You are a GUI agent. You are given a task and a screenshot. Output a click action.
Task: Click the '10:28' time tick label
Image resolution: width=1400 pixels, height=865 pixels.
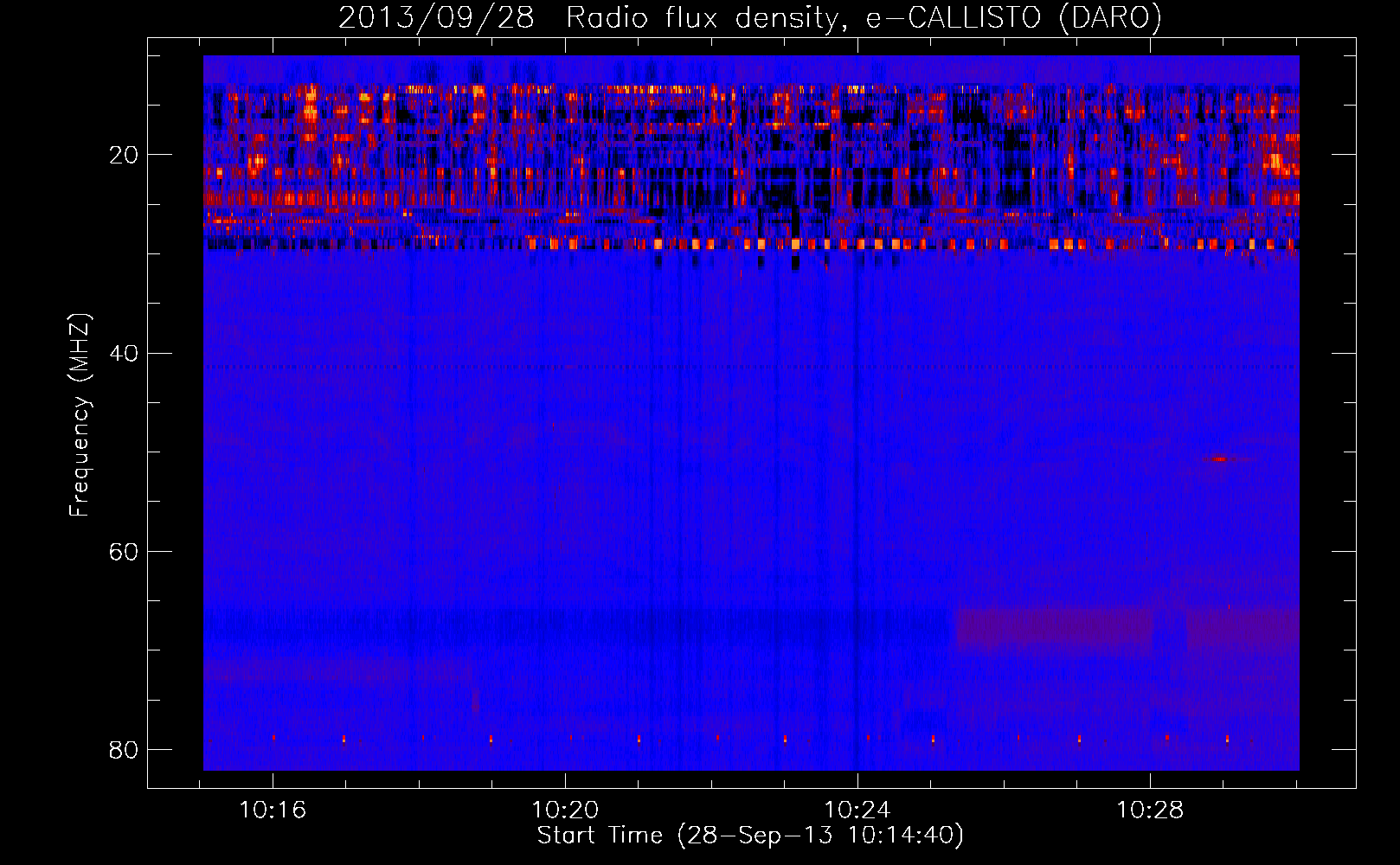(1150, 811)
